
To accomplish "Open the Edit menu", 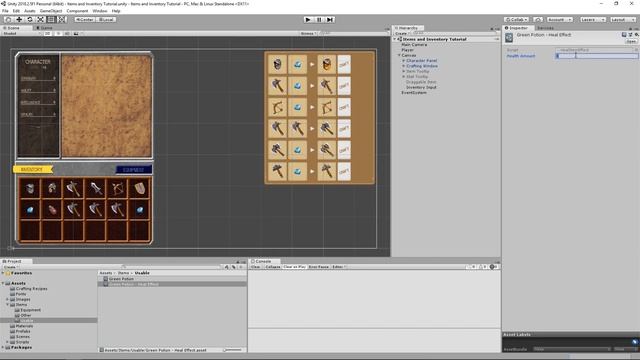I will [16, 11].
